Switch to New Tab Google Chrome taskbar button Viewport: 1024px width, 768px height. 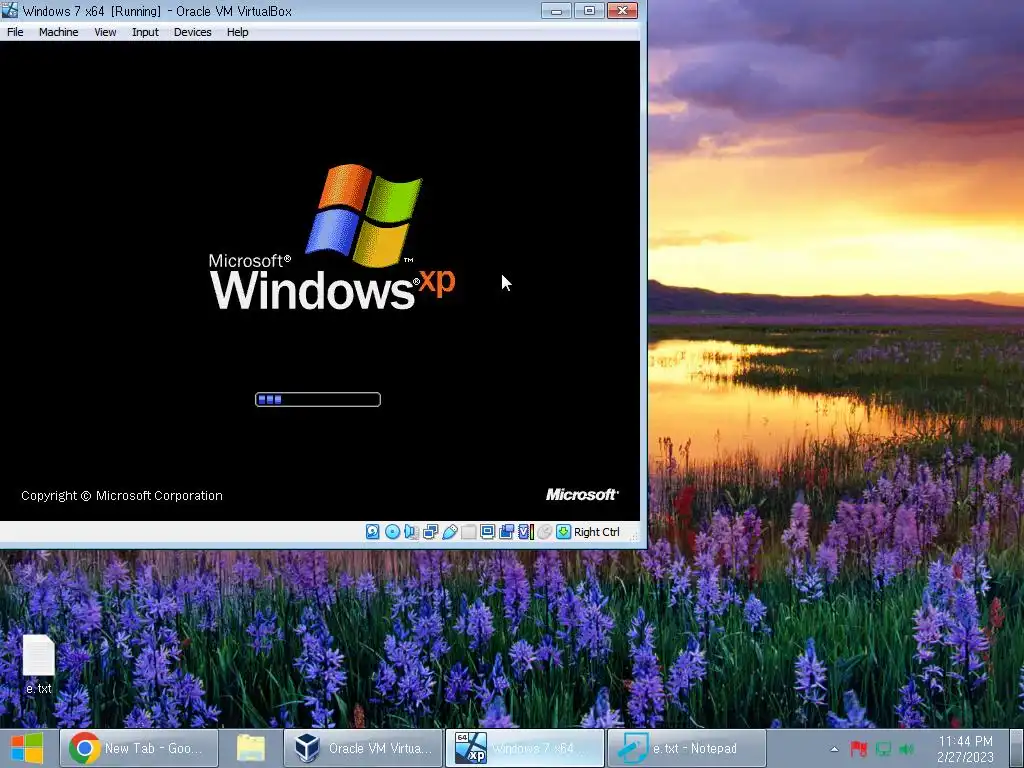[x=138, y=748]
